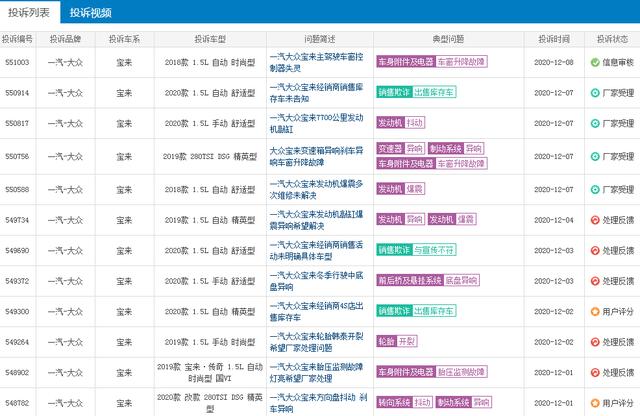Click the 处理反馈 status icon in row 548902
This screenshot has width=640, height=416.
click(595, 372)
